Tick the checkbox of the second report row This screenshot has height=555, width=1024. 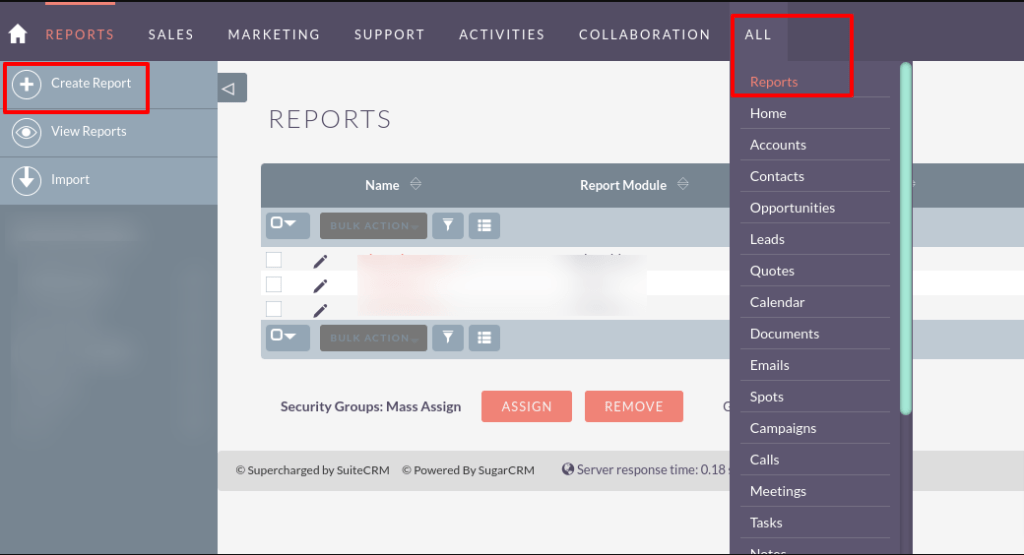point(274,284)
